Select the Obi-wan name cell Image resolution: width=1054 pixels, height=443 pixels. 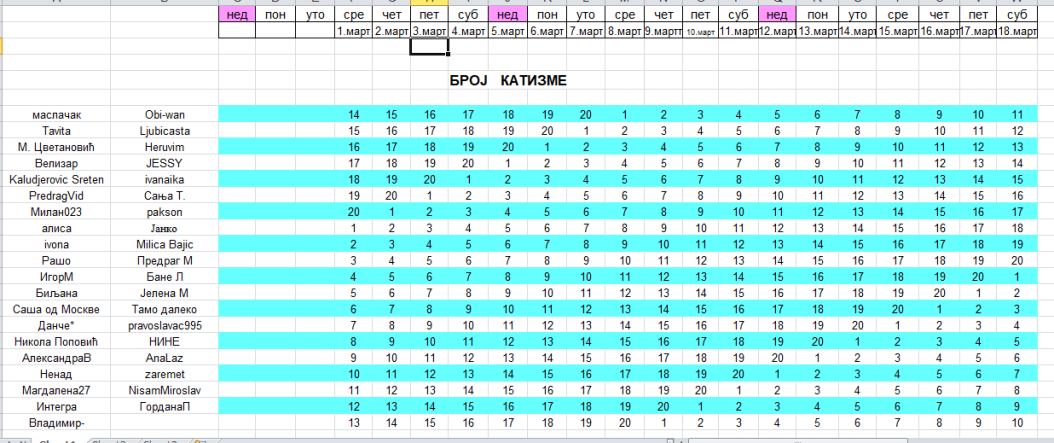tap(165, 115)
